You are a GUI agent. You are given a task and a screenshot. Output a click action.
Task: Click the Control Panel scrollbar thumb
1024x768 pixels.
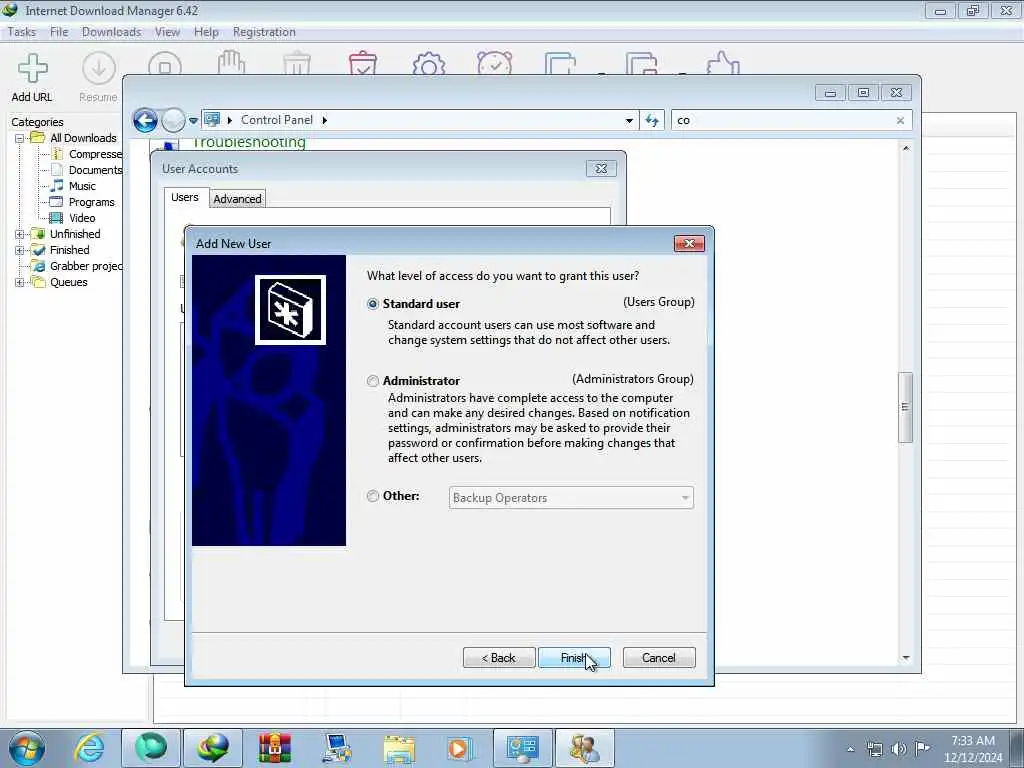coord(905,408)
